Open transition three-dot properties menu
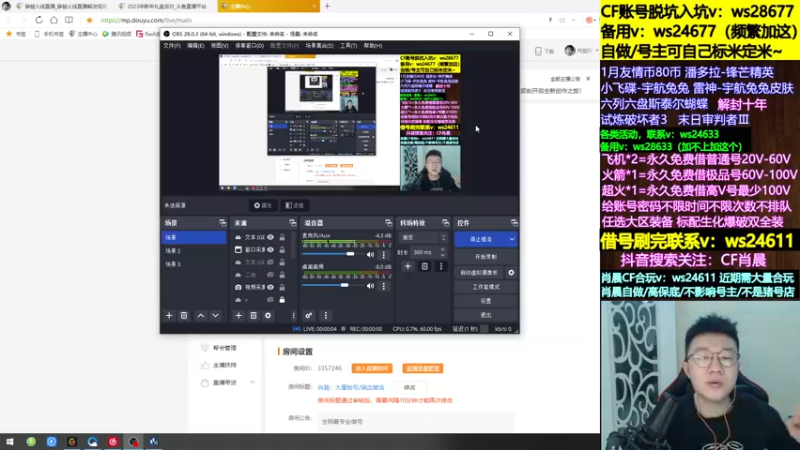 441,266
